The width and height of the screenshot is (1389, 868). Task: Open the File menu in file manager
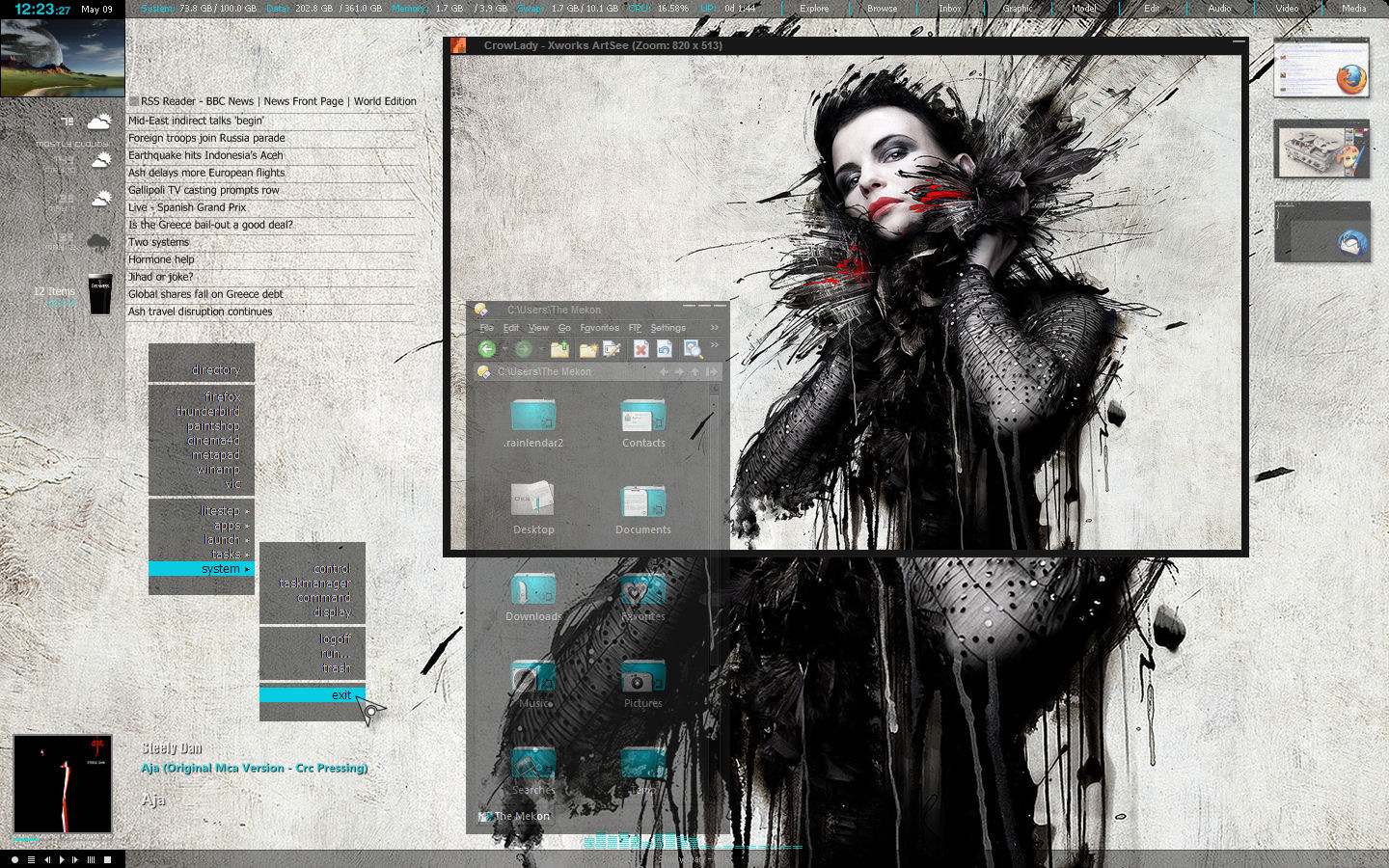click(x=486, y=328)
